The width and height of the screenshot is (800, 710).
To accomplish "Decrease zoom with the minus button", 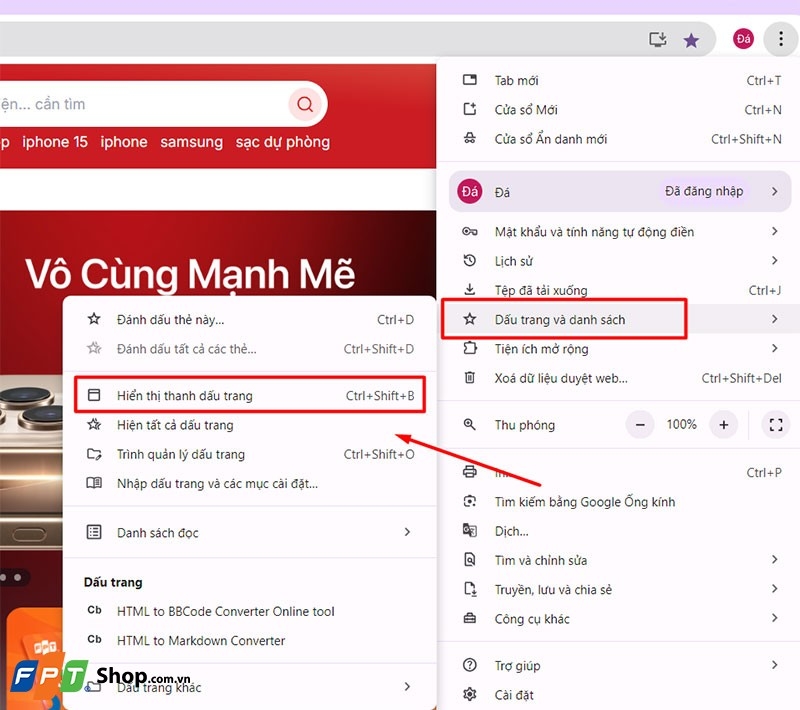I will click(640, 424).
